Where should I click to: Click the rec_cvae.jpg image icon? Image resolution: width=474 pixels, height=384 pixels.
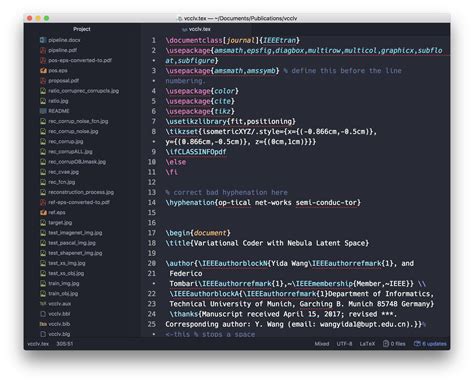[43, 172]
